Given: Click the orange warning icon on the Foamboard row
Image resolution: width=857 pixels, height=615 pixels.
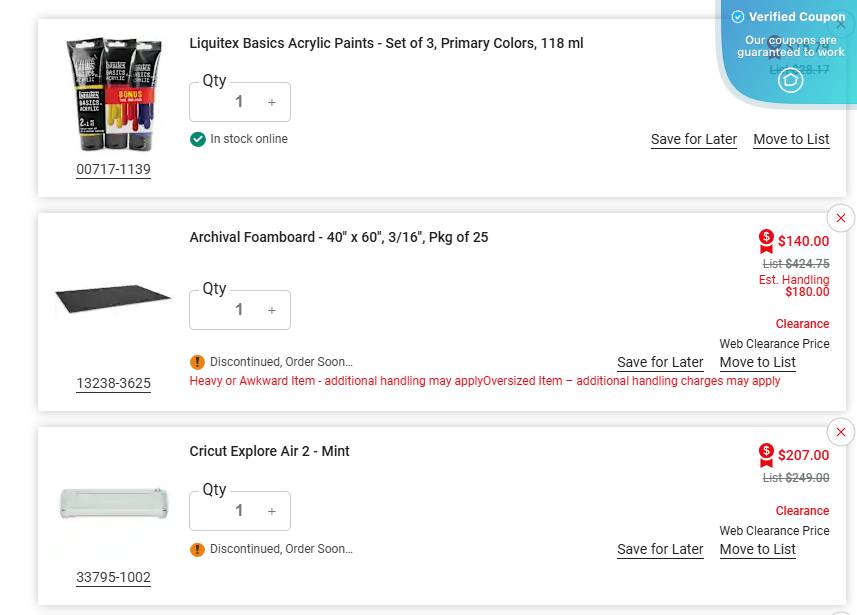Looking at the screenshot, I should click(x=198, y=362).
